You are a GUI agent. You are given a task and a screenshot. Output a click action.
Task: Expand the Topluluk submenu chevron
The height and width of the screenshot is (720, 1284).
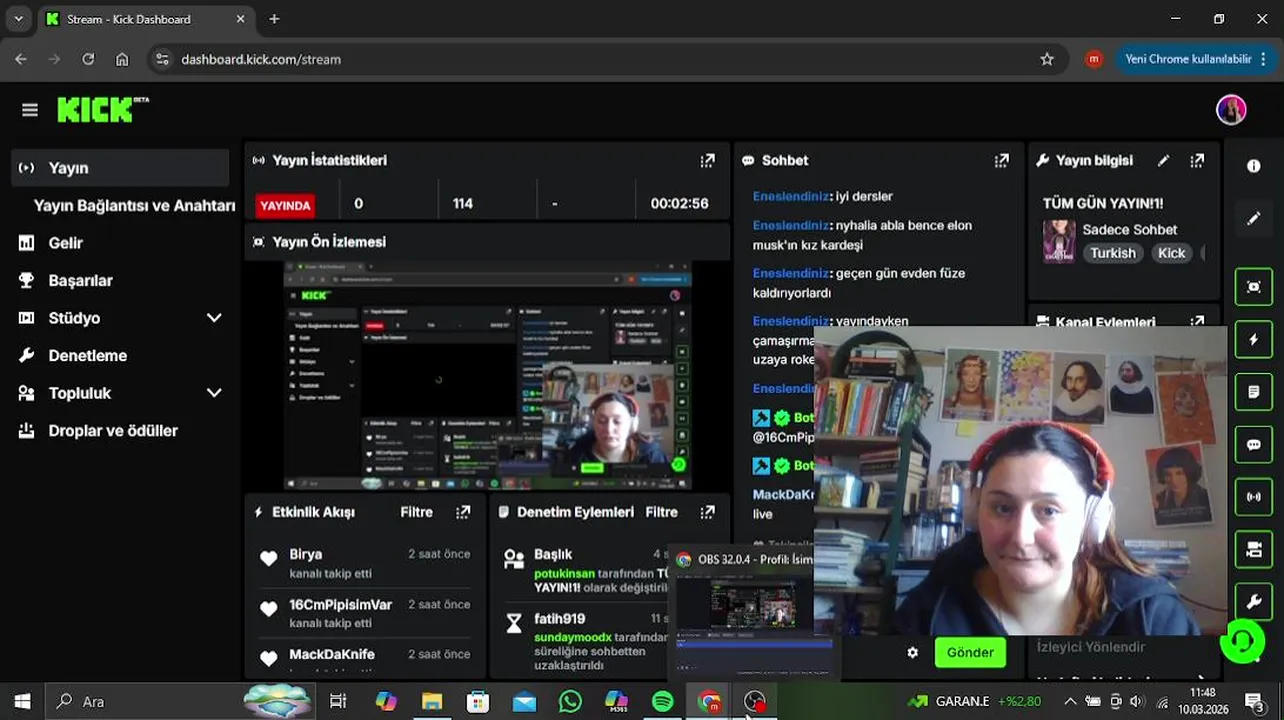coord(214,393)
